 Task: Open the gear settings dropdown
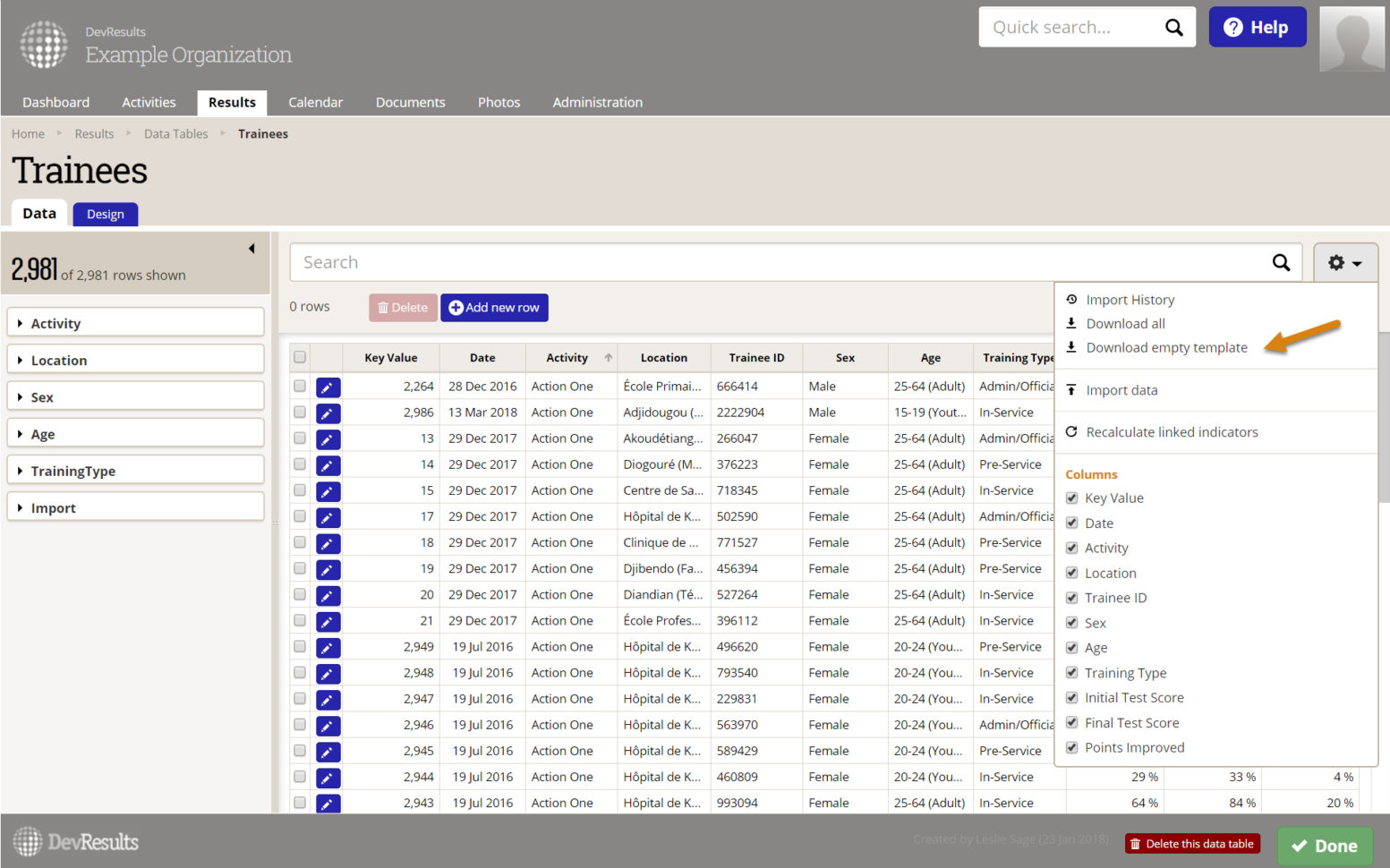1344,263
